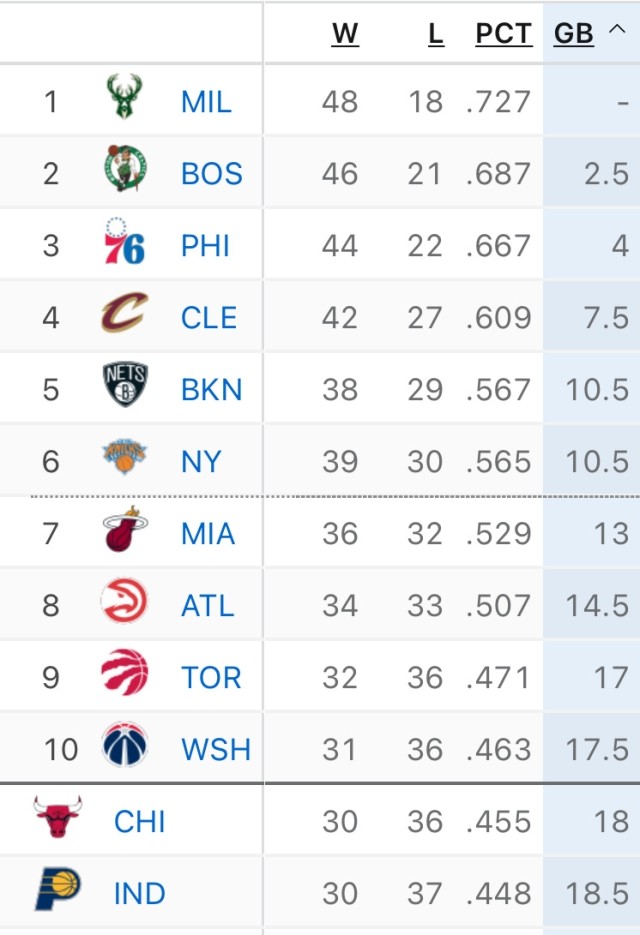
Task: Sort standings by W column
Action: point(345,34)
